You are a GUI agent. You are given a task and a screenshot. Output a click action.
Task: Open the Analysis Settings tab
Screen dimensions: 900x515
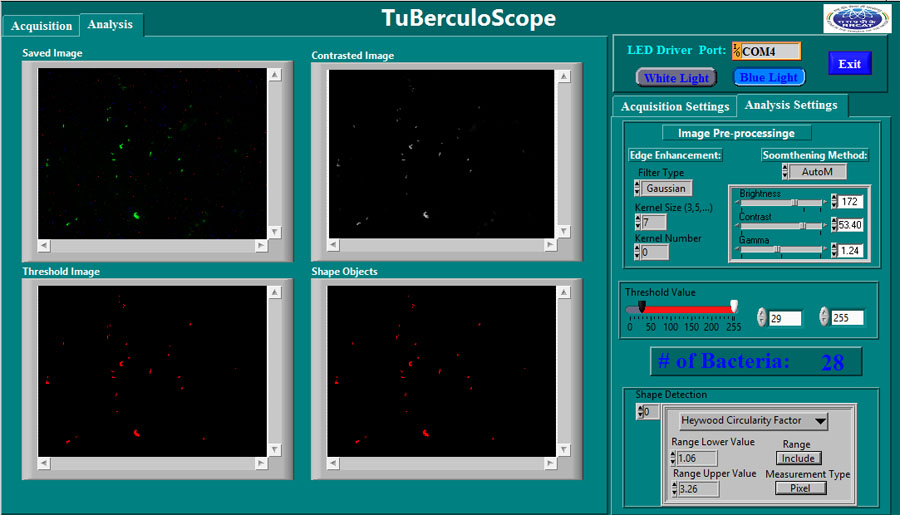tap(791, 105)
